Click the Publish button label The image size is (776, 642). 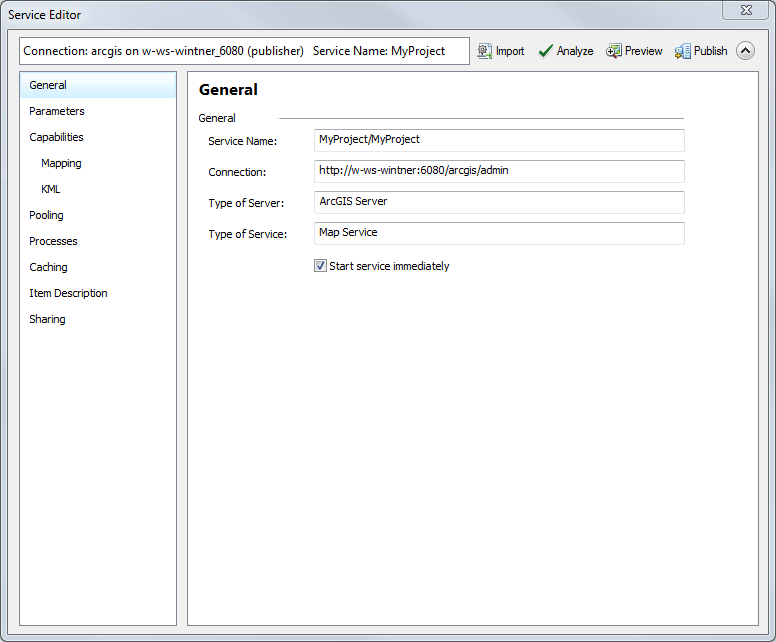coord(711,51)
